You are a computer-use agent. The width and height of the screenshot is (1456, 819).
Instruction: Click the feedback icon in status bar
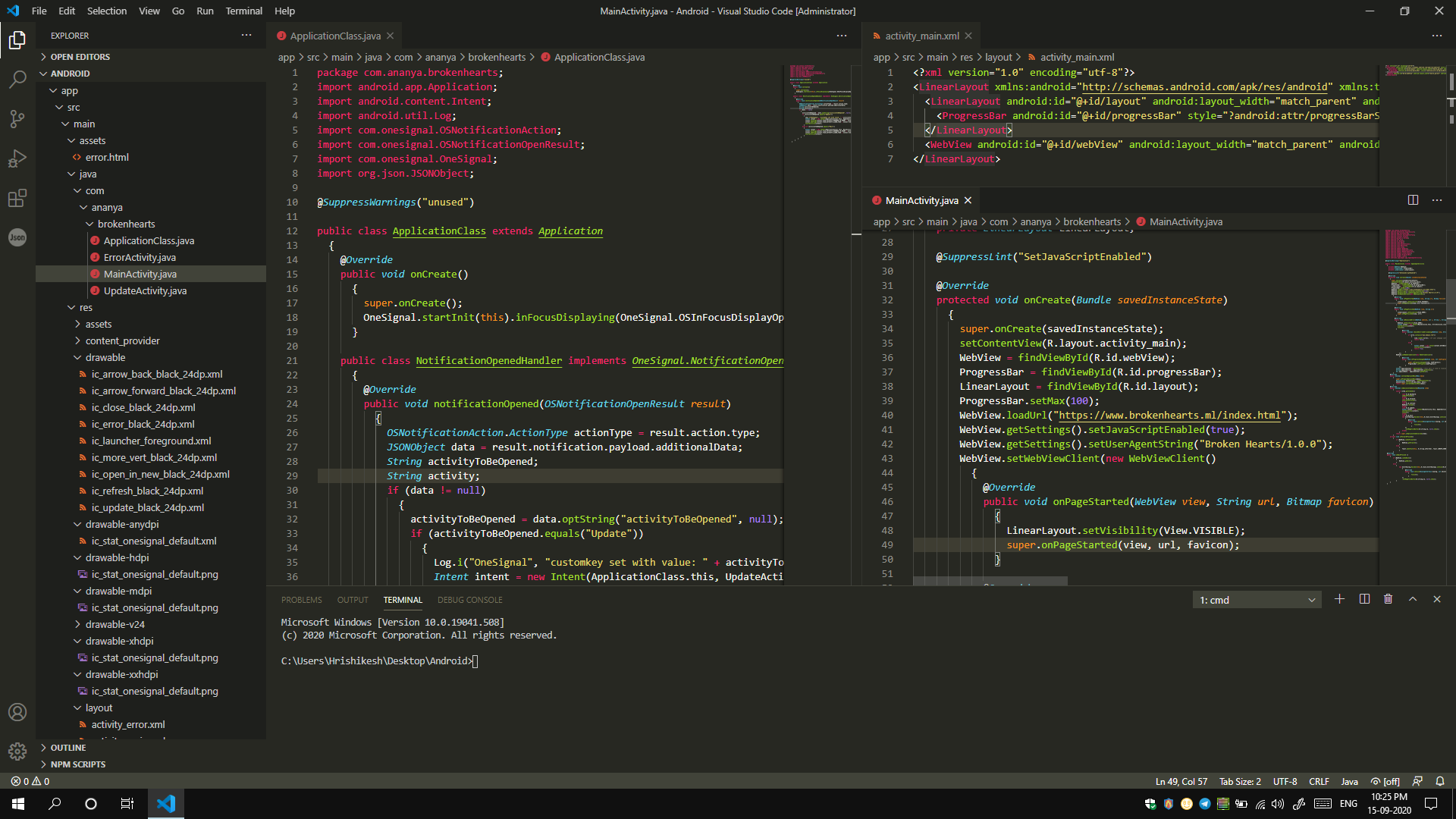click(1417, 781)
